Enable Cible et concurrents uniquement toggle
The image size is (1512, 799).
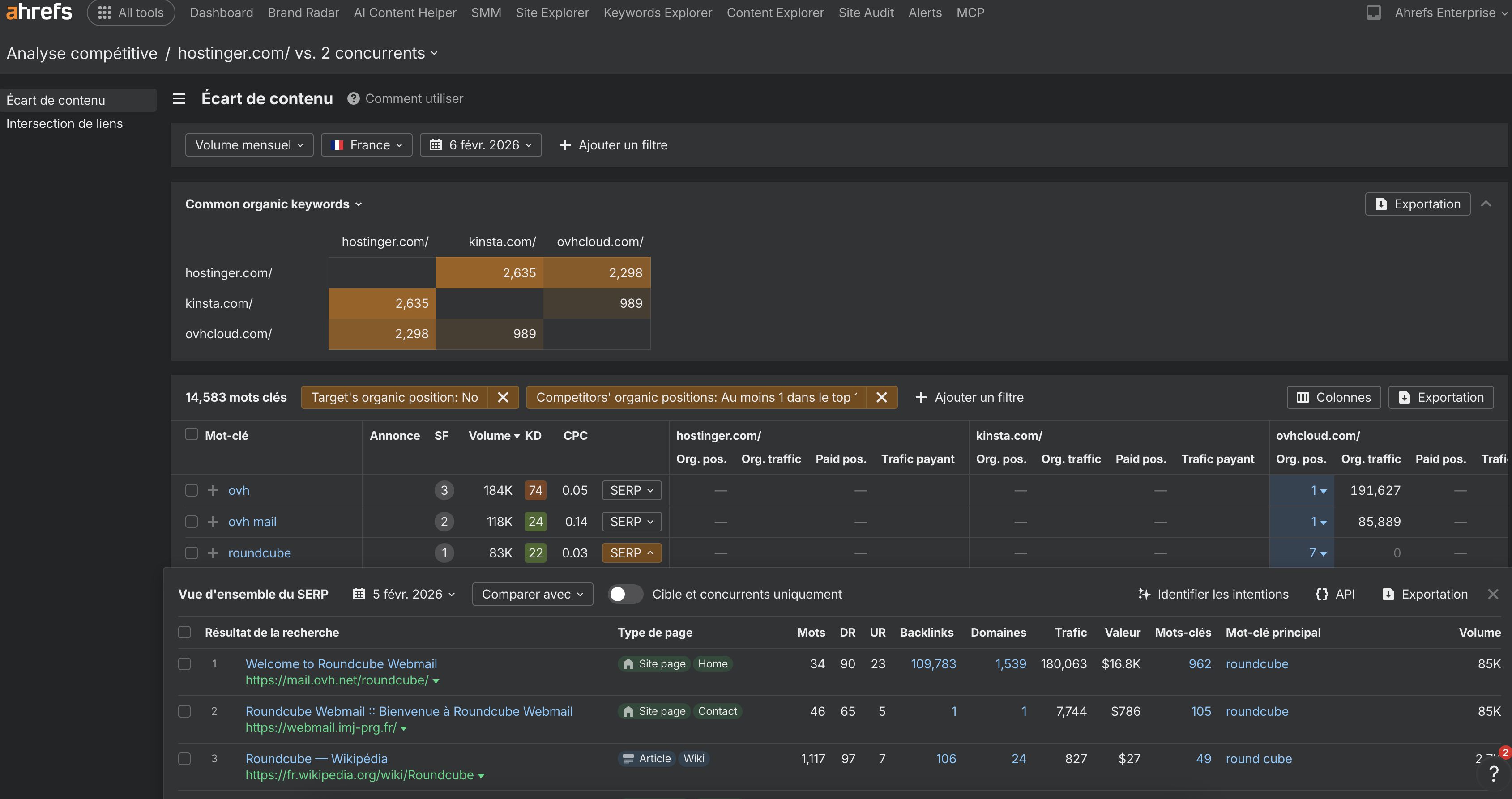point(625,594)
